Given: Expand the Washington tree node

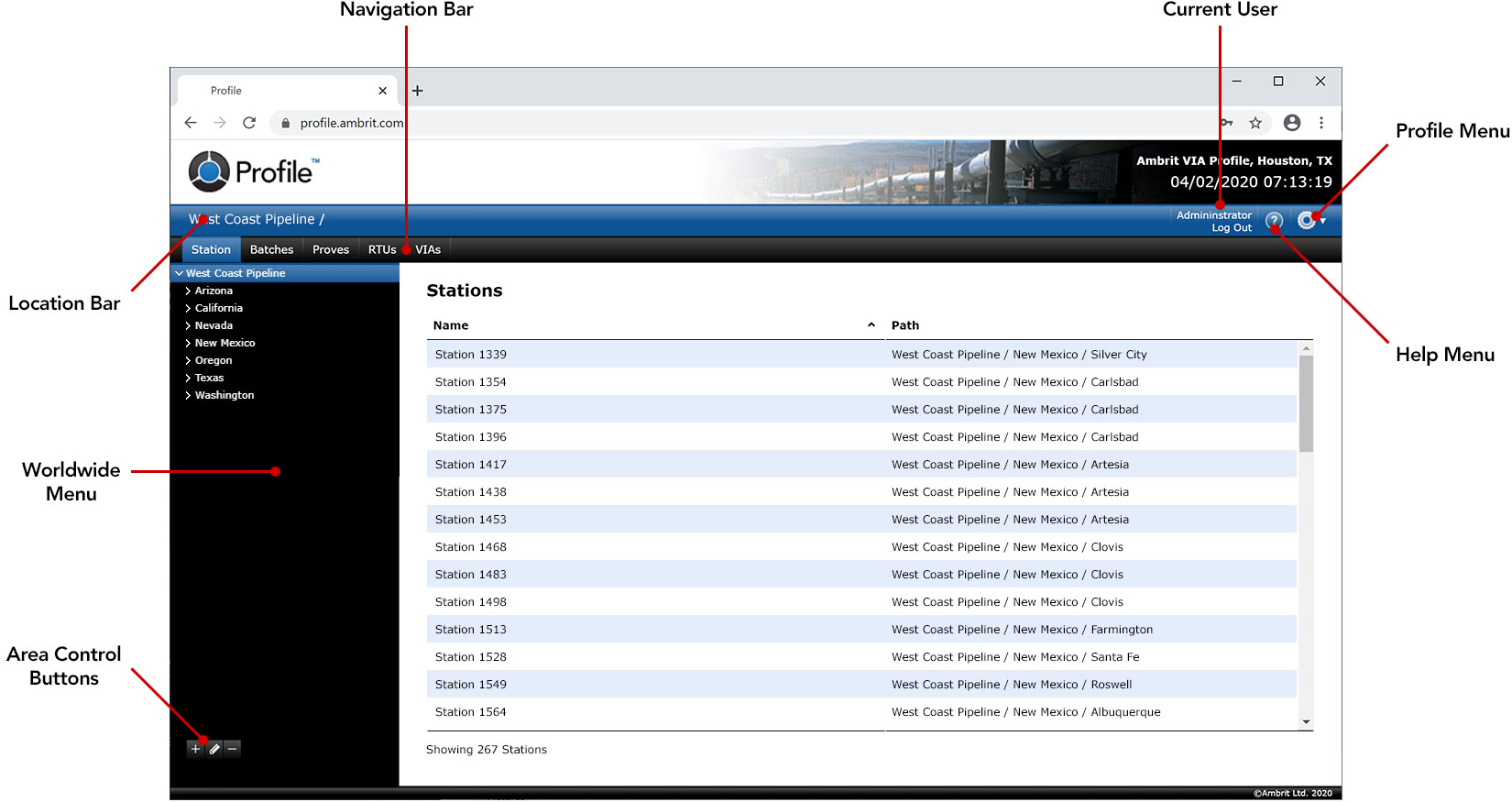Looking at the screenshot, I should (x=188, y=396).
